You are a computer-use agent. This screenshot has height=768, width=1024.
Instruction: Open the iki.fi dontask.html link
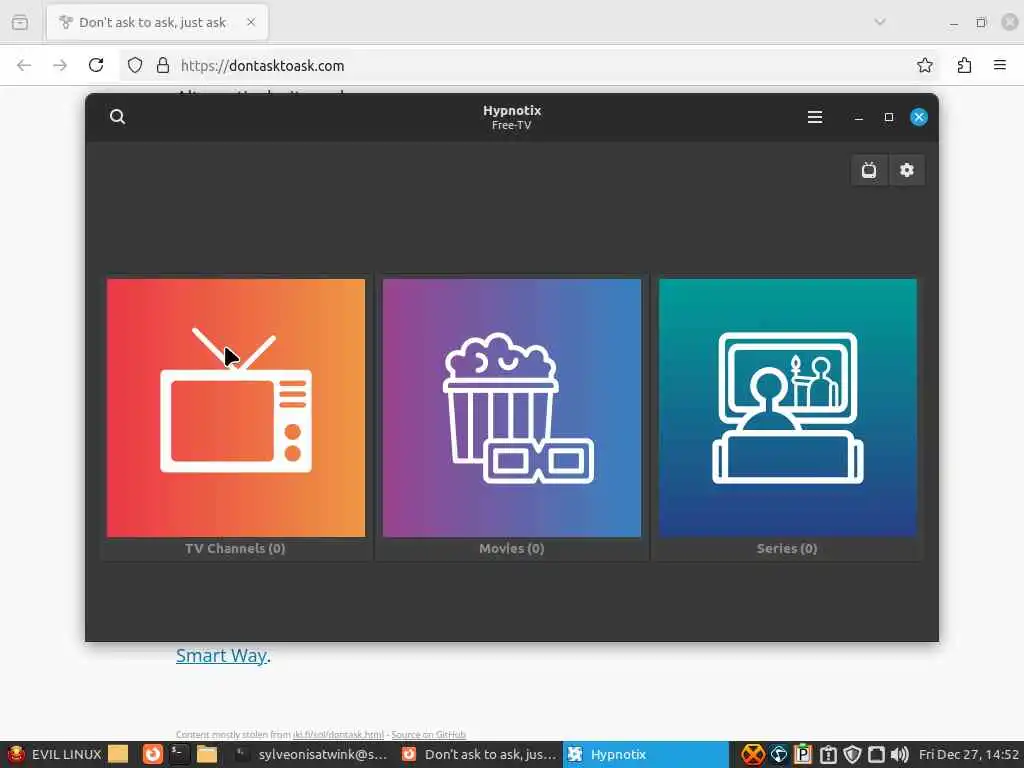338,735
